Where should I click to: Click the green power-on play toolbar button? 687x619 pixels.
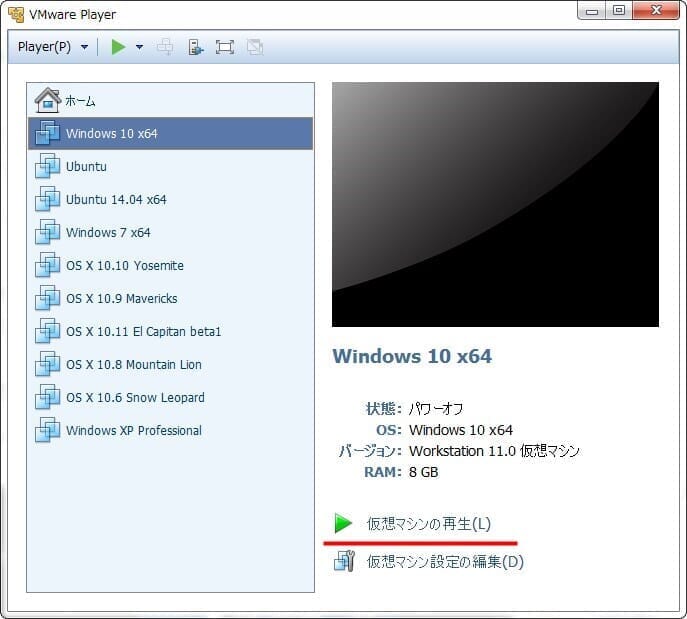click(118, 47)
